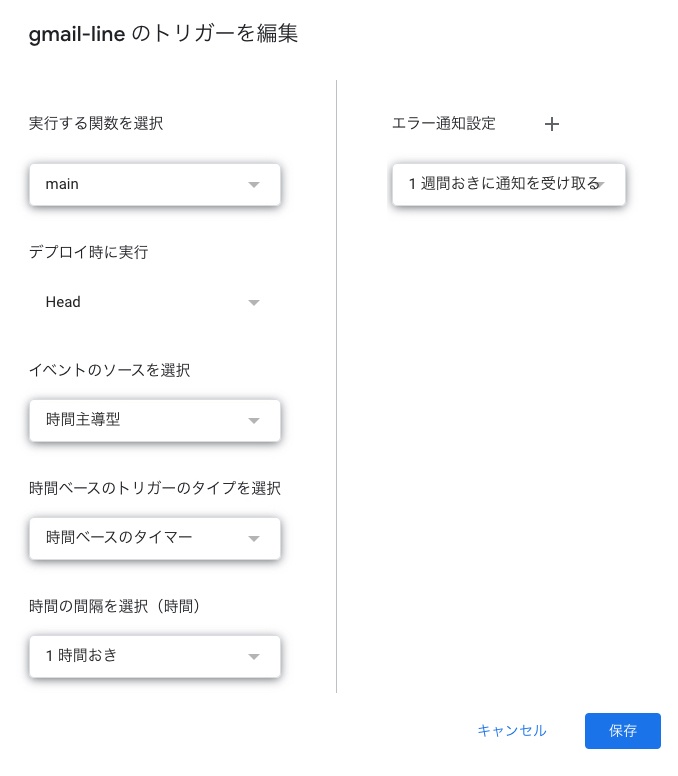Click the arrow icon beside 時間ベースのタイマー

pyautogui.click(x=254, y=539)
